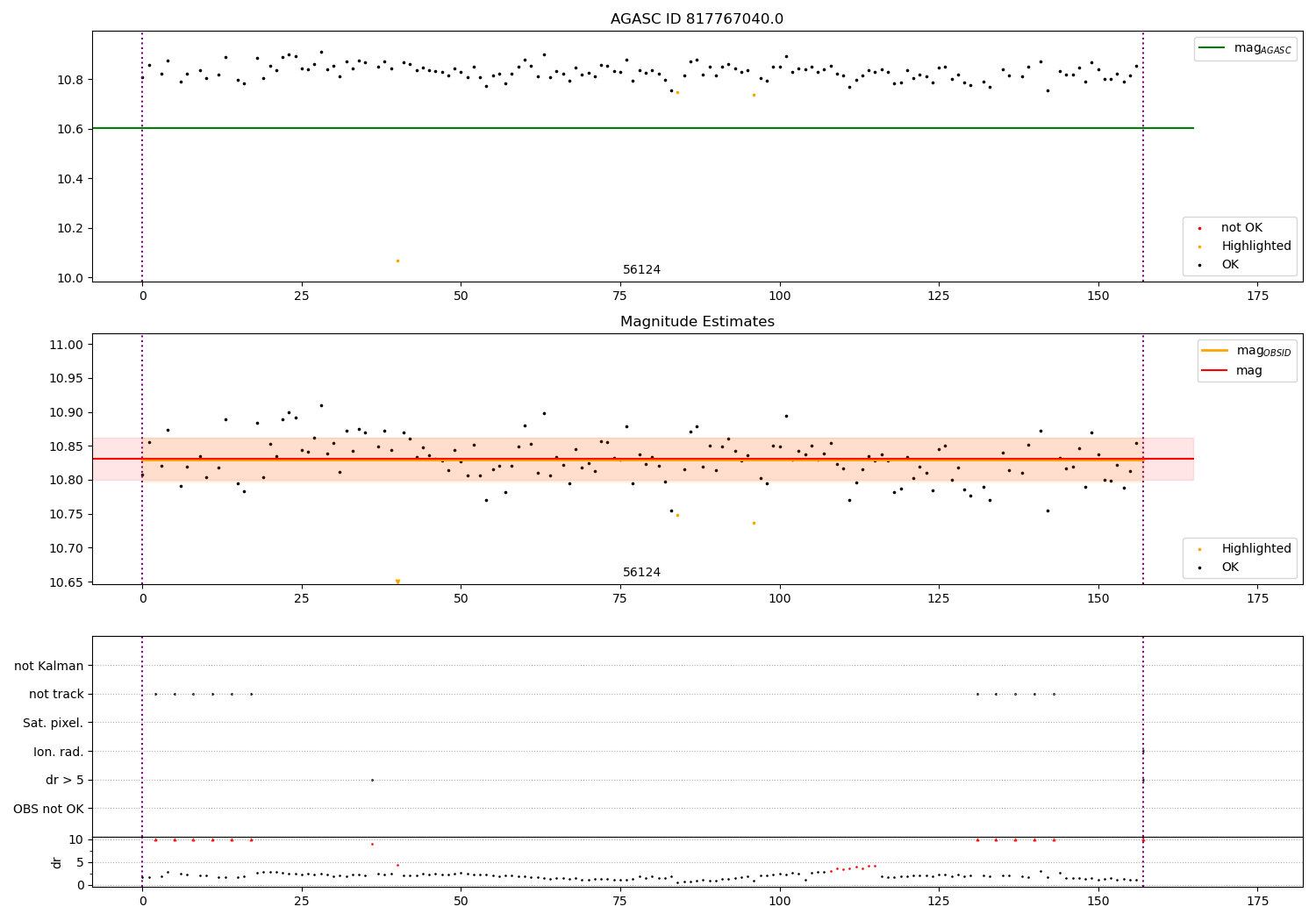
Task: Click the 10.75 y-axis tick label
Action: point(67,514)
